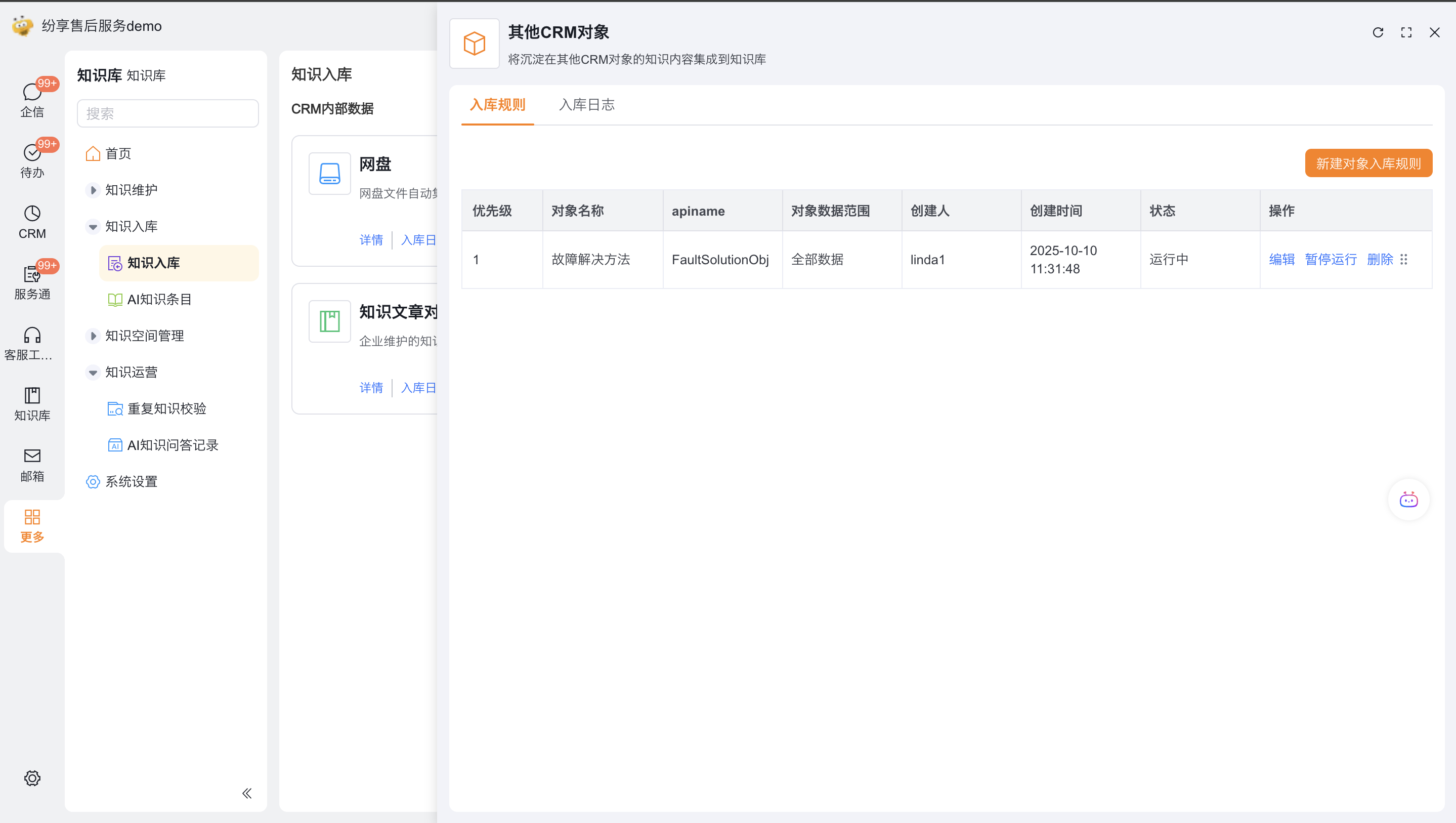Expand the 知识空间管理 tree node

[x=93, y=336]
